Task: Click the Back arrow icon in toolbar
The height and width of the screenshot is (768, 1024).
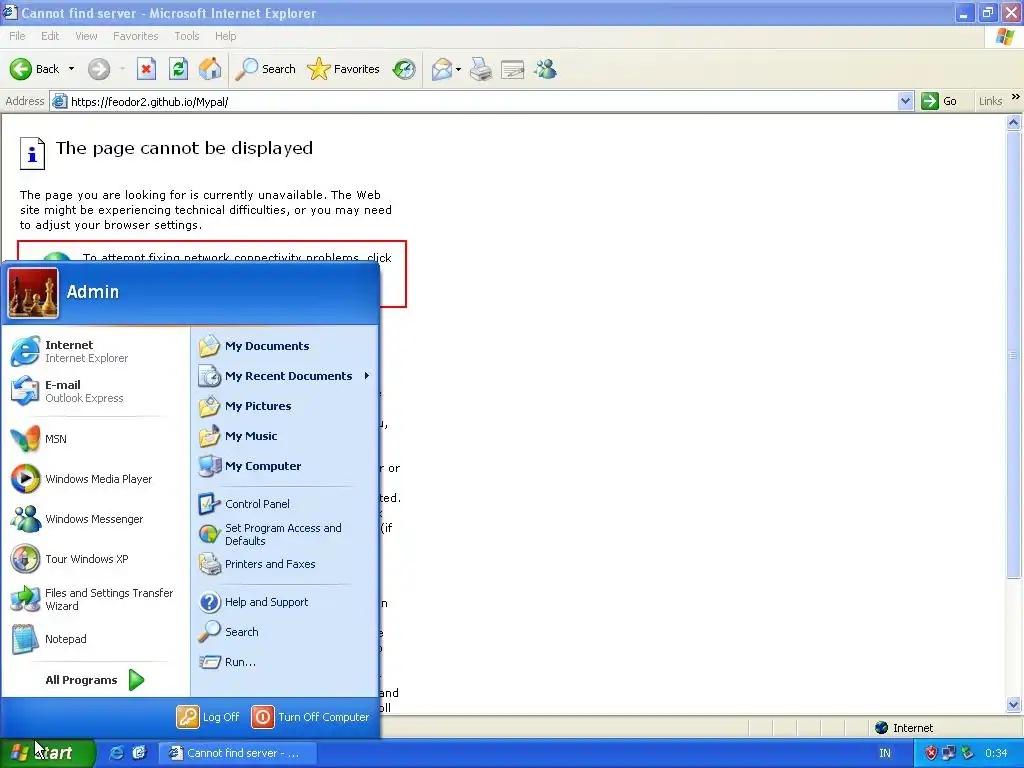Action: (x=21, y=69)
